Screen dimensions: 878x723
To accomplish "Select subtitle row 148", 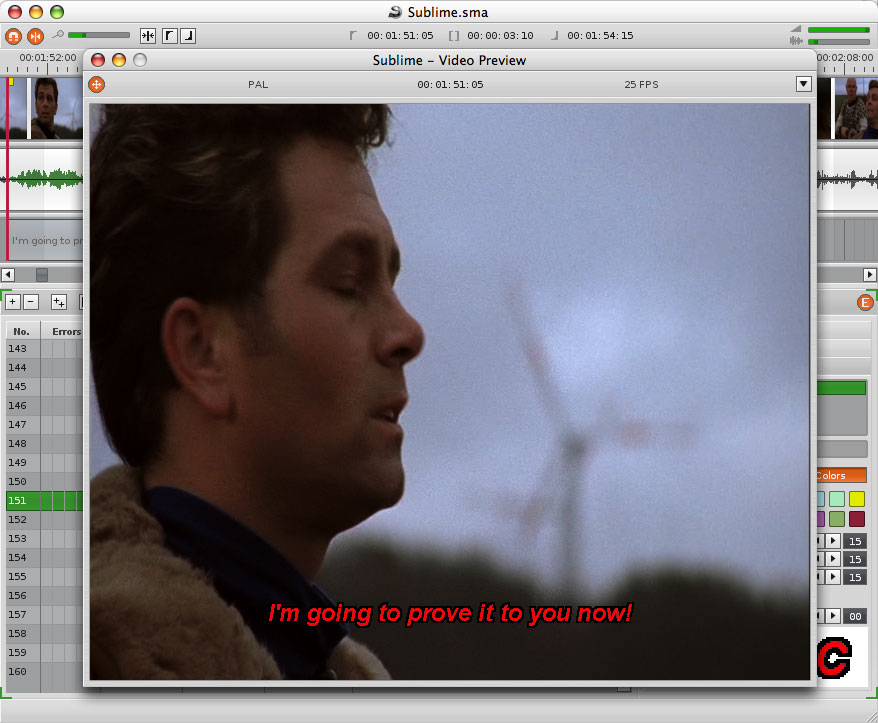I will 45,444.
